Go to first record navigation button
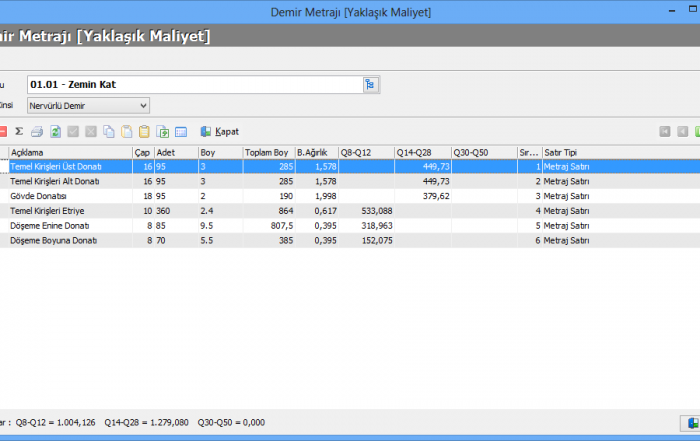Screen dimensions: 700x441 click(x=664, y=131)
